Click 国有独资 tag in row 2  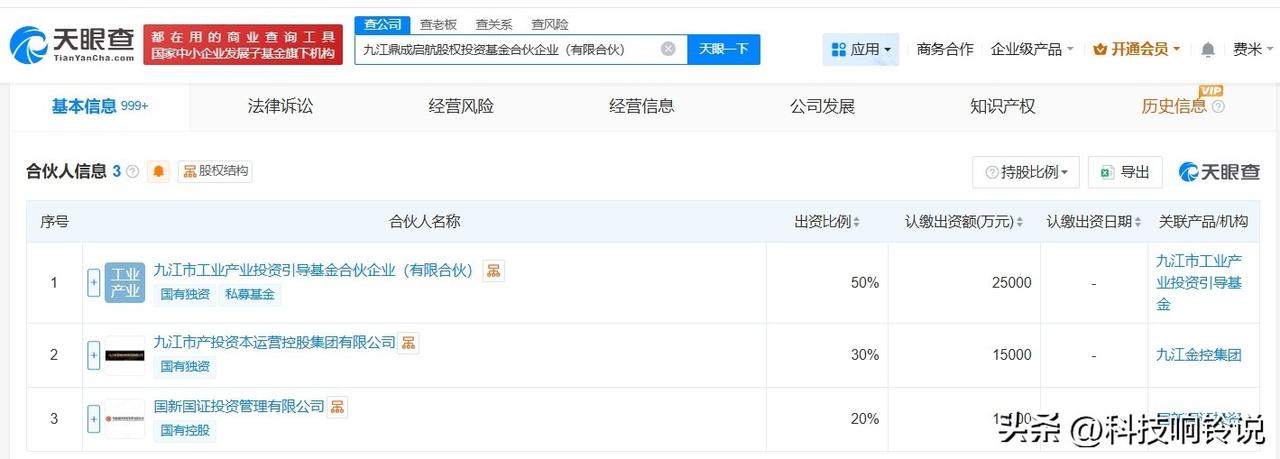pyautogui.click(x=185, y=367)
